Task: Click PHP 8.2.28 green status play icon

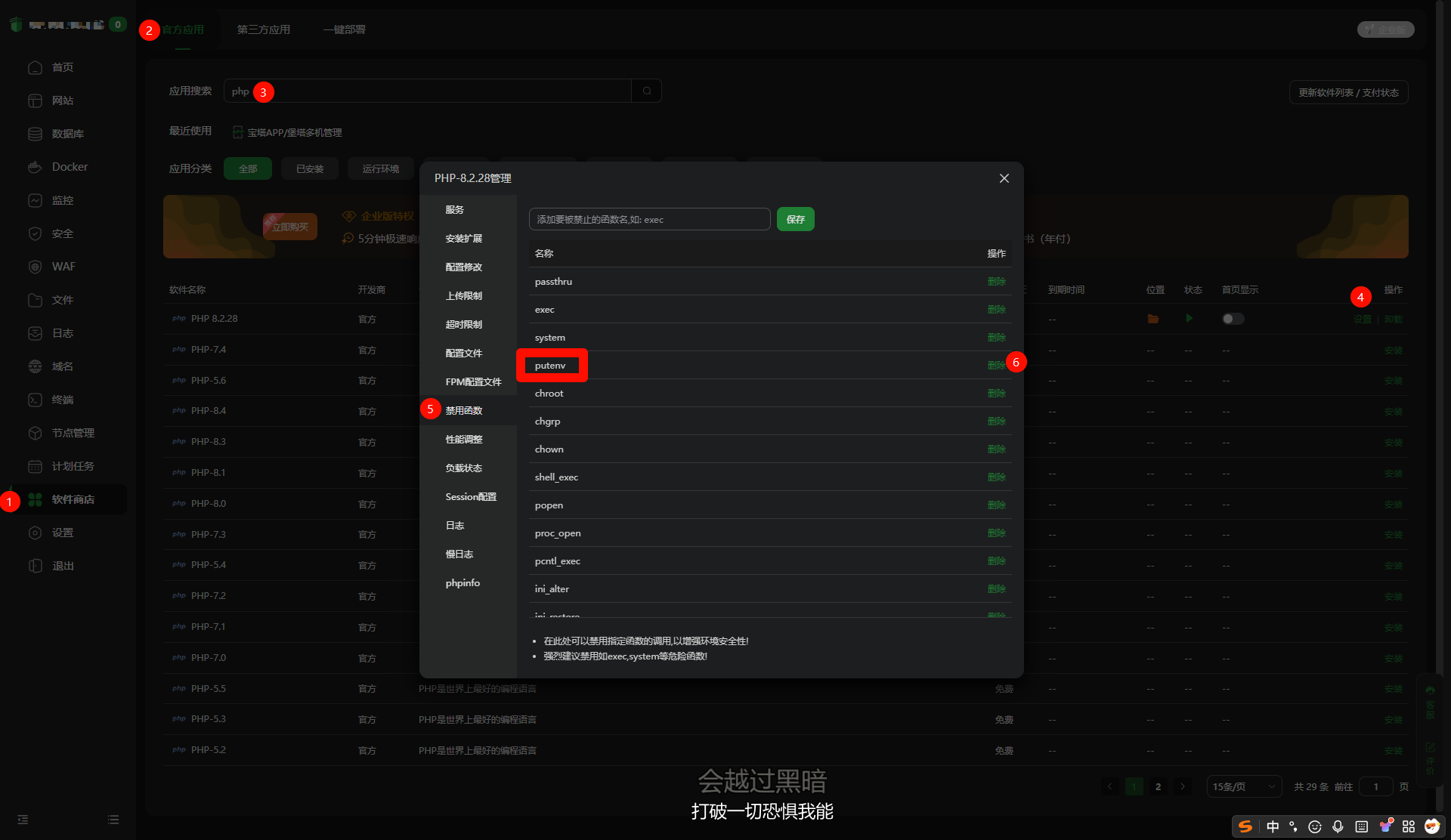Action: (1190, 319)
